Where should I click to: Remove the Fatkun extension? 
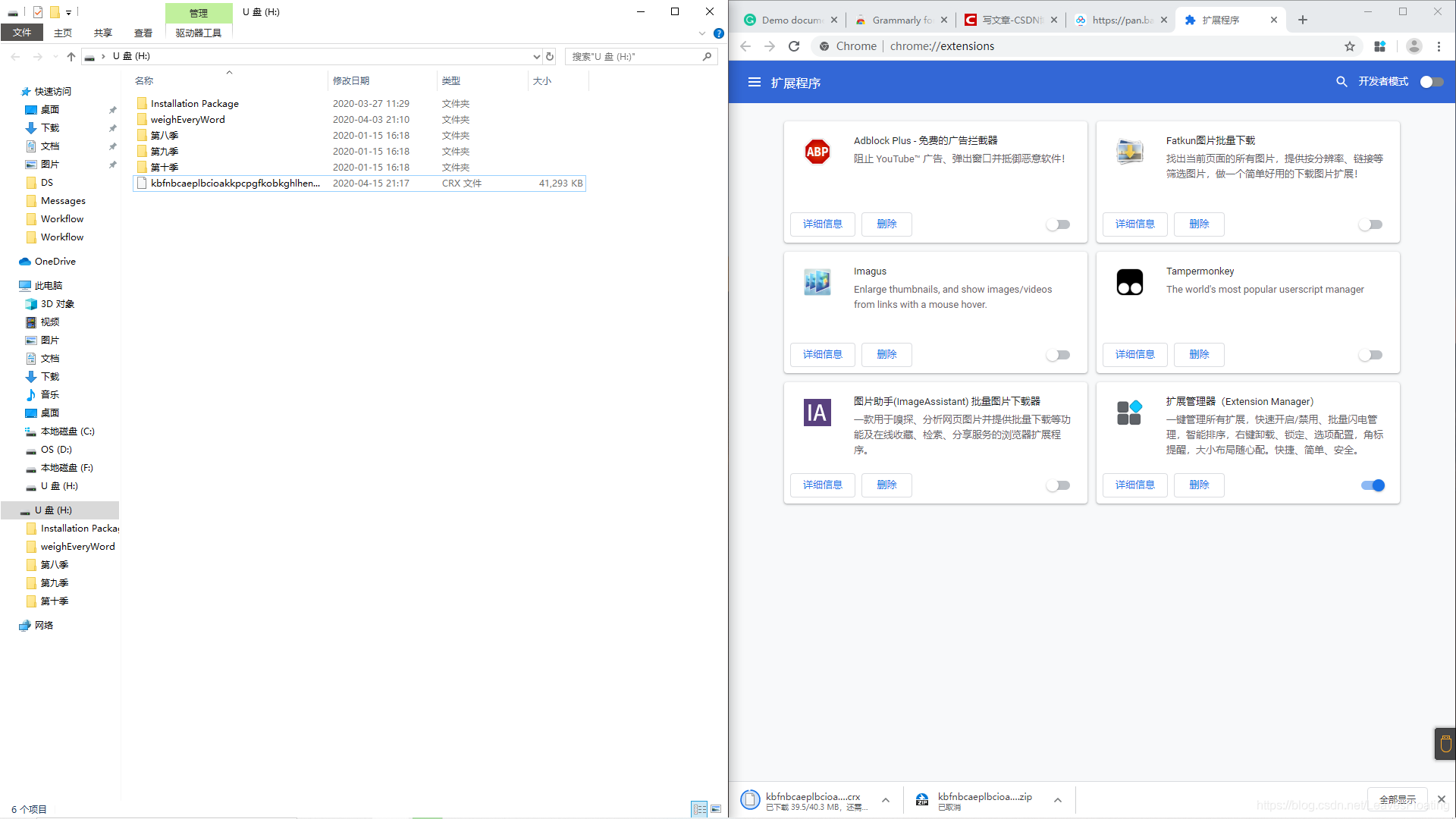(1199, 224)
